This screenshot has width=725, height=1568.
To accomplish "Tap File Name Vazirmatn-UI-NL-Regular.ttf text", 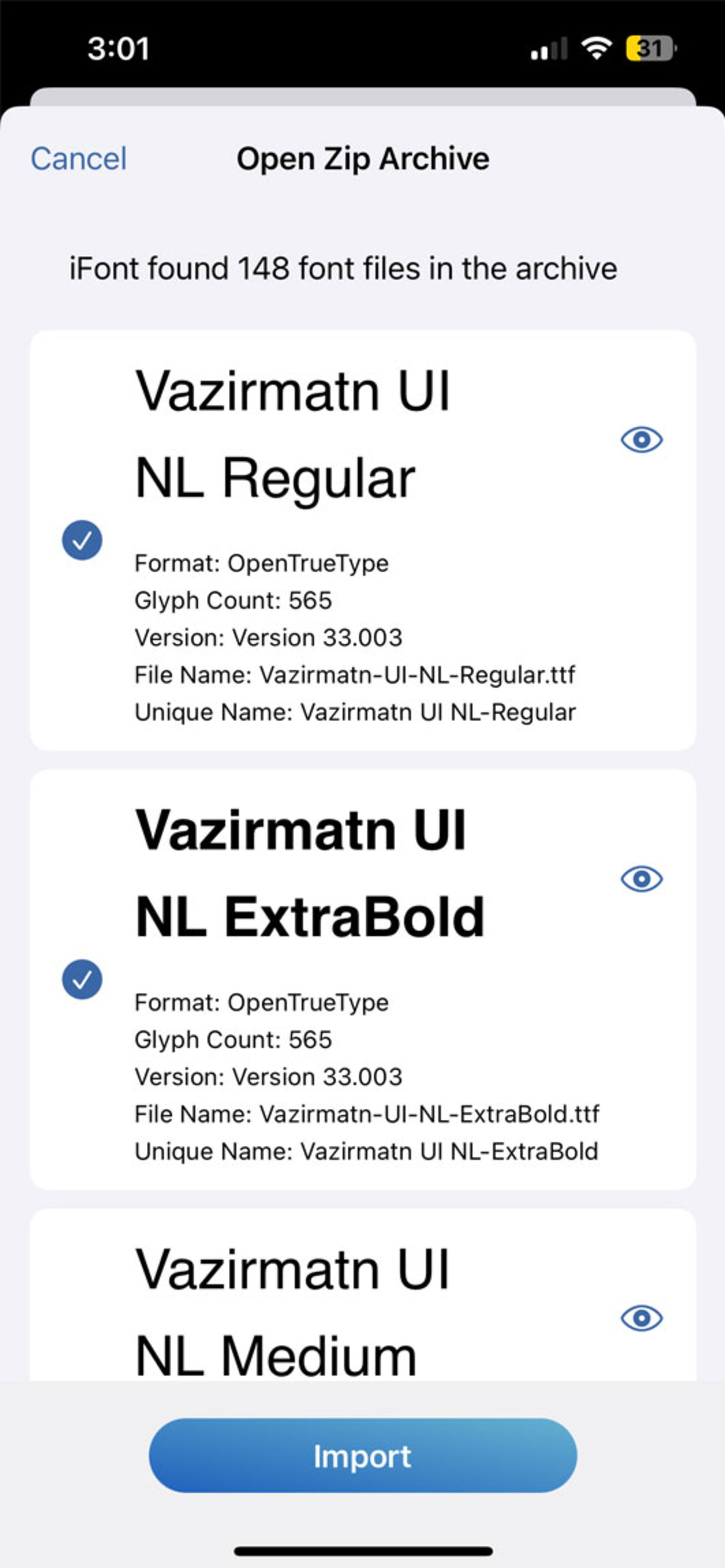I will click(x=355, y=675).
